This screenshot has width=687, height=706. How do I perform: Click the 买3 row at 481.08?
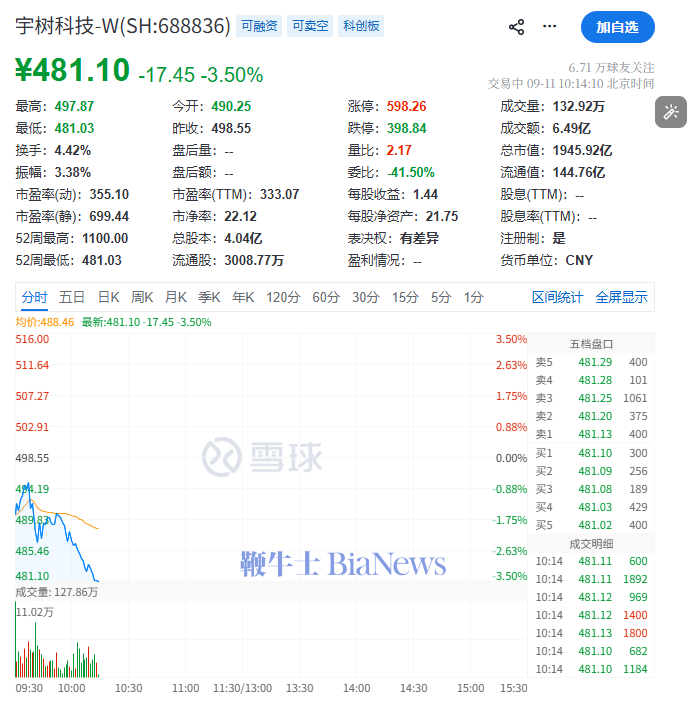[591, 489]
